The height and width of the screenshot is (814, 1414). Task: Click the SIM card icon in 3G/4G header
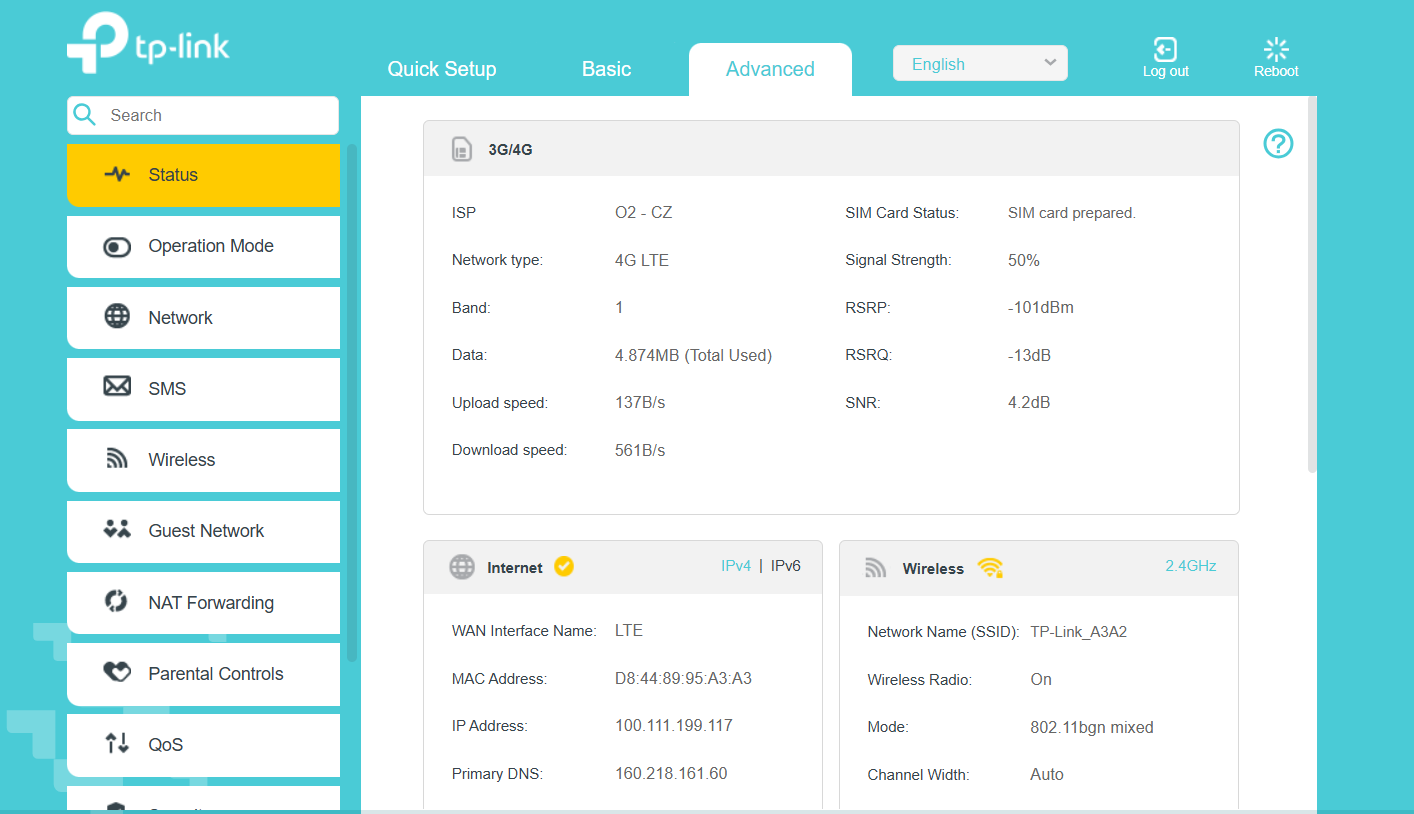pyautogui.click(x=461, y=150)
